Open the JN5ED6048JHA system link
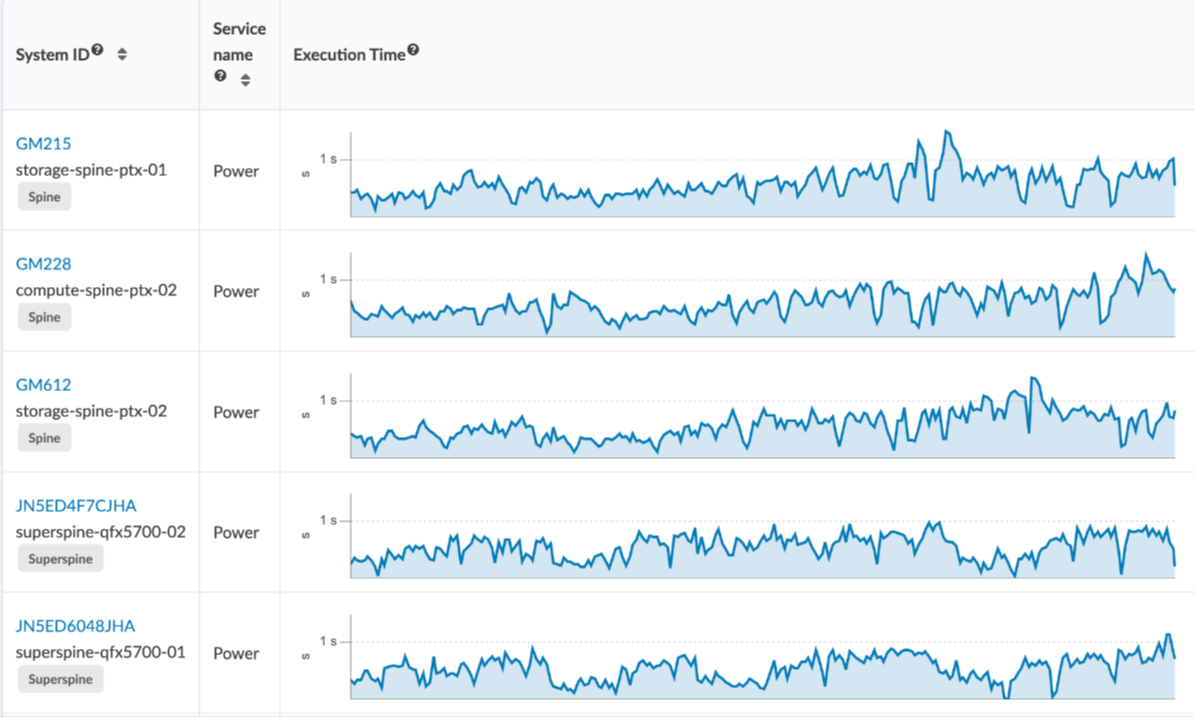 click(76, 626)
